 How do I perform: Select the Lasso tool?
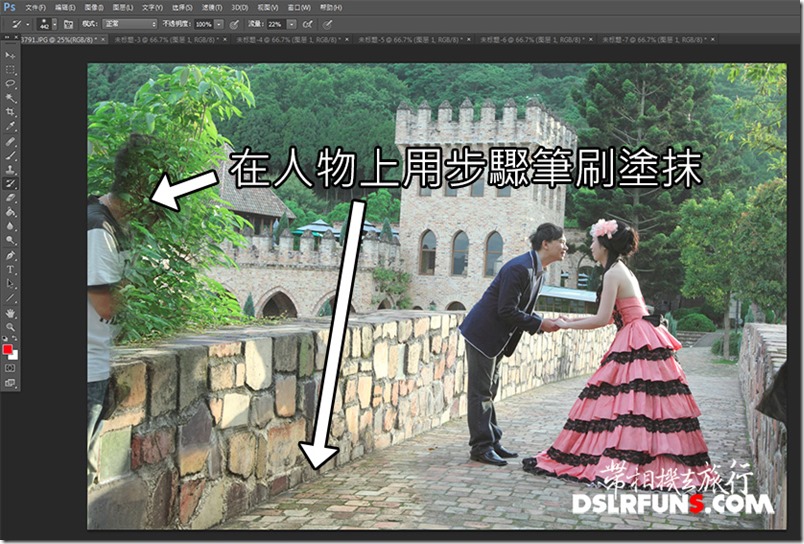click(x=10, y=84)
